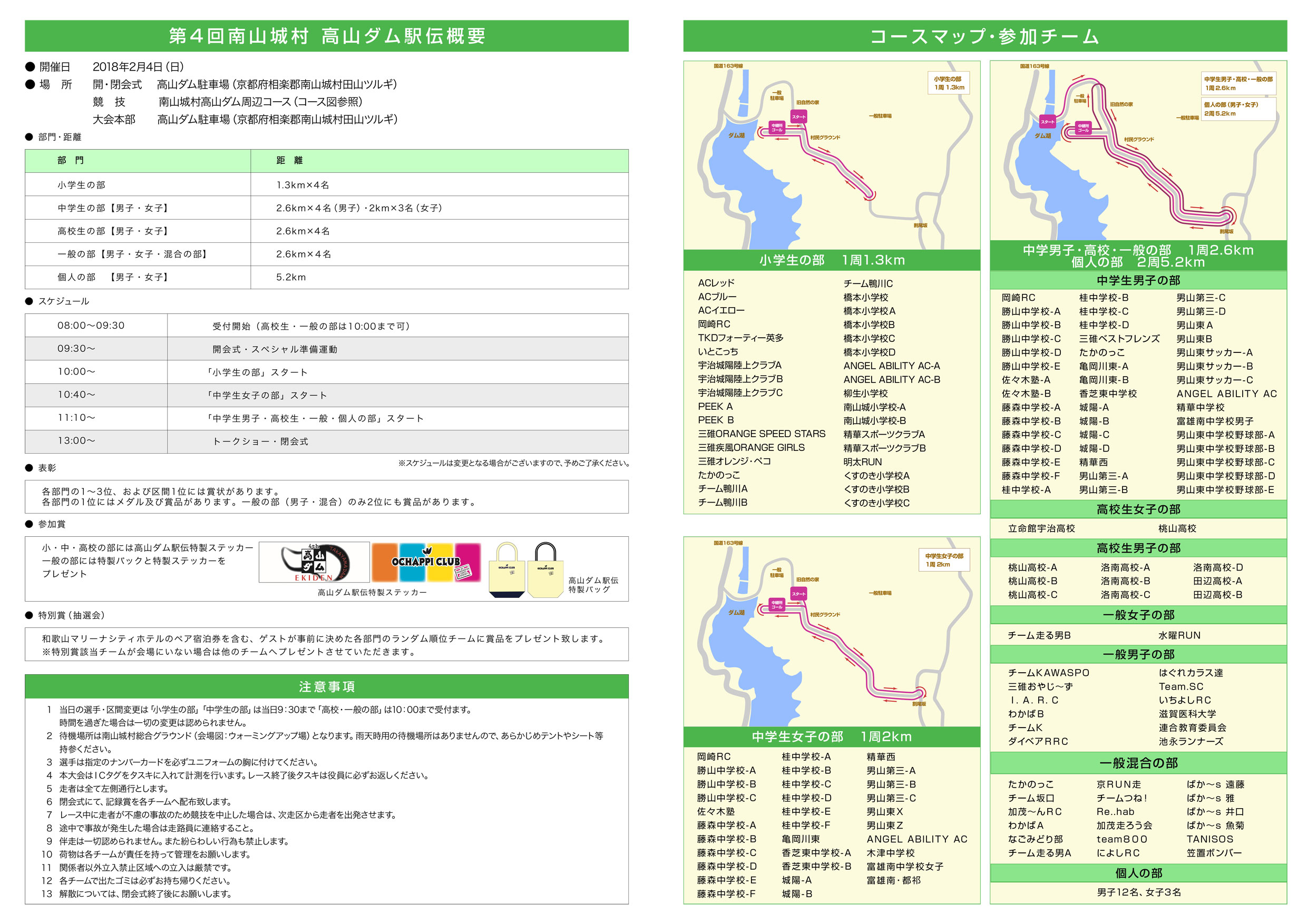Click the 高校生女子の部 section header
Viewport: 1307px width, 924px height.
tap(1137, 509)
